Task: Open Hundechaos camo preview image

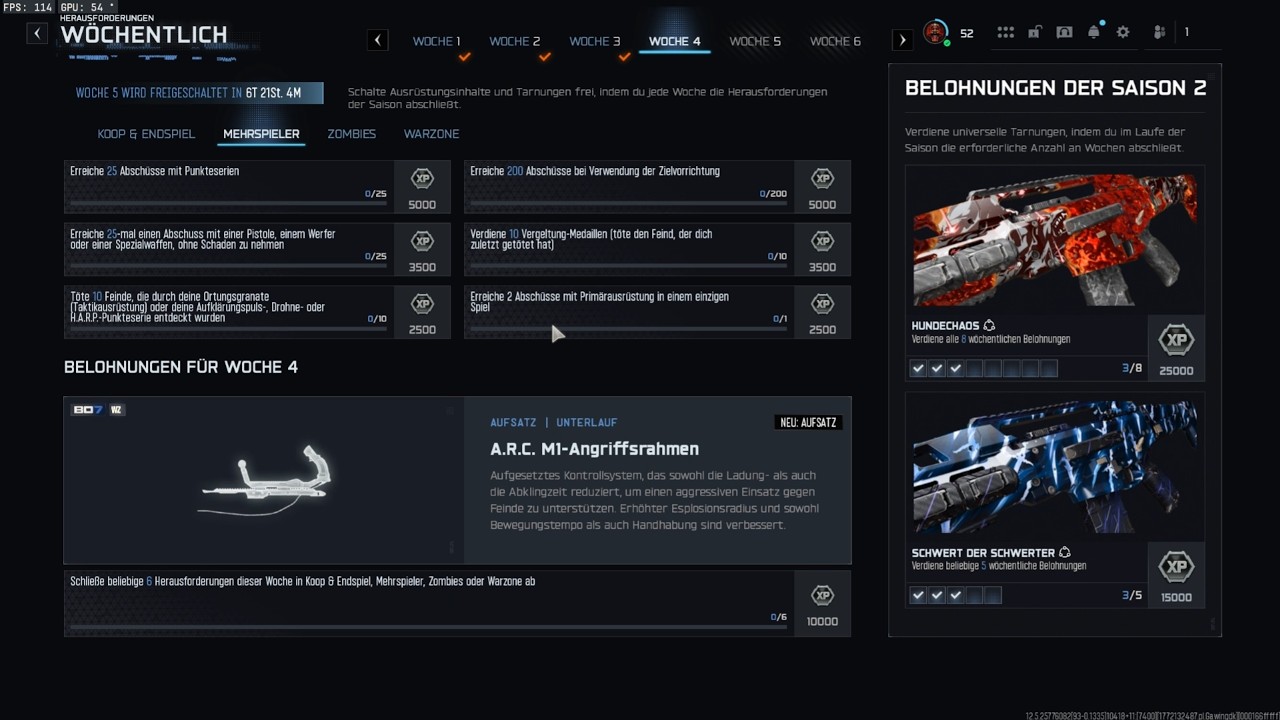Action: (1055, 240)
